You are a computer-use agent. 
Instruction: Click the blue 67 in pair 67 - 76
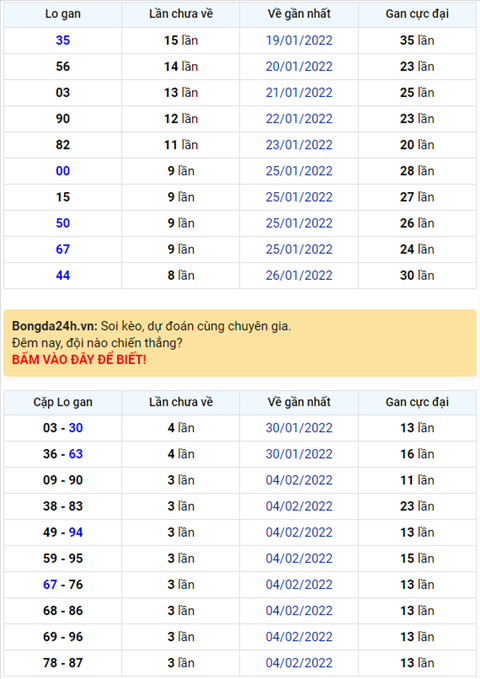[x=50, y=585]
